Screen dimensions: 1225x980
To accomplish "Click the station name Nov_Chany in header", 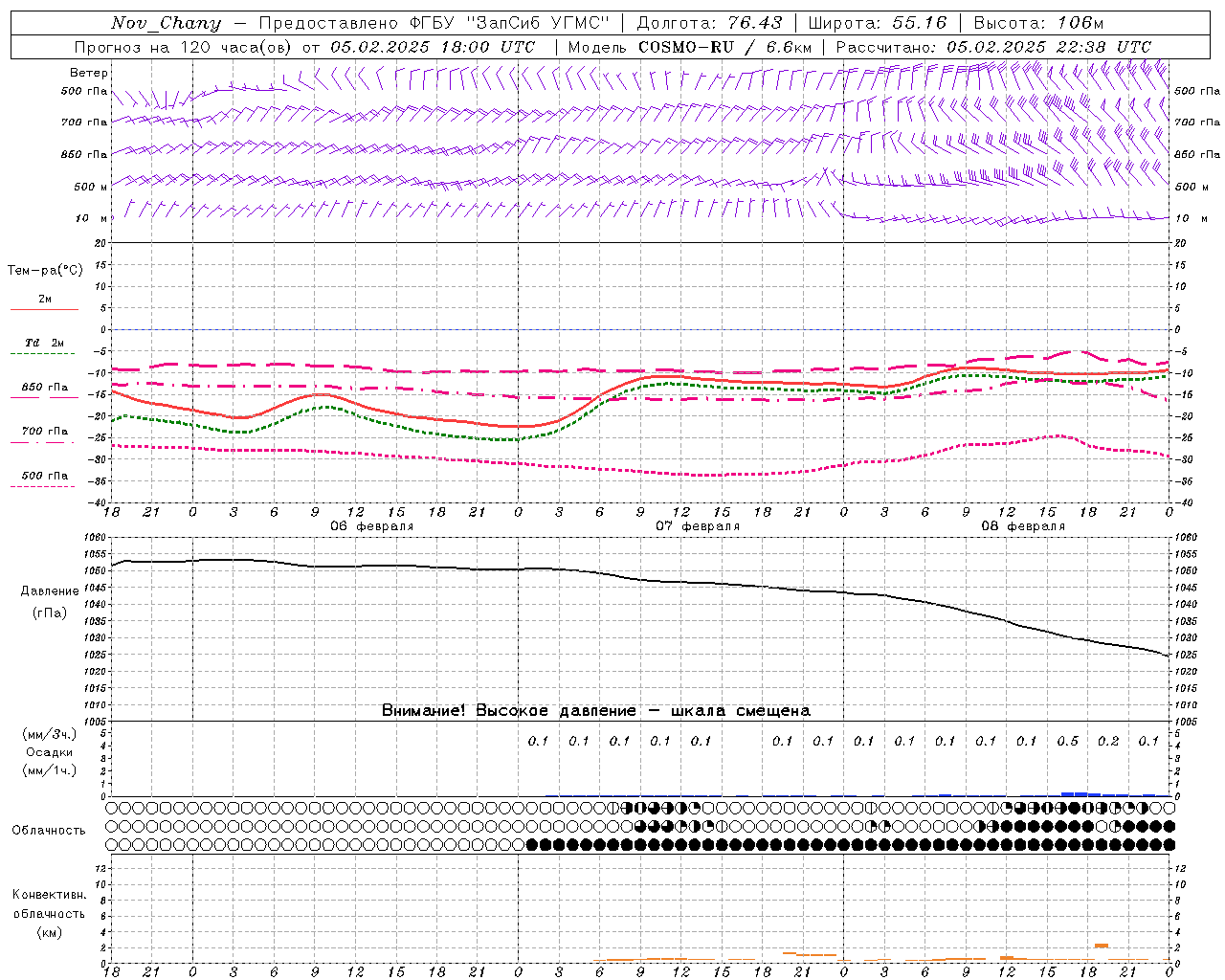I will click(166, 23).
